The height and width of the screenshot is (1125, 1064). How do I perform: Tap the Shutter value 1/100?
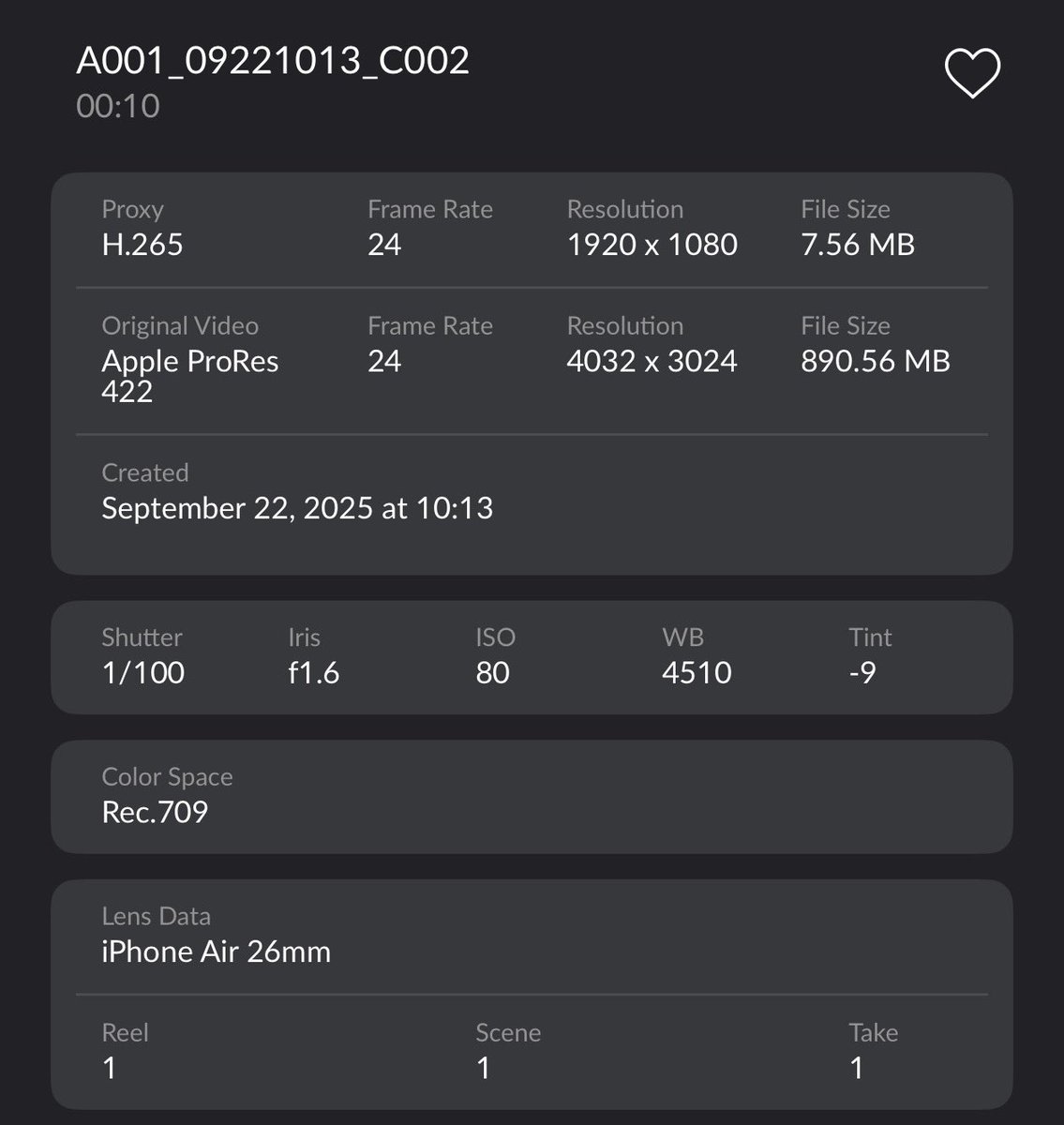142,673
